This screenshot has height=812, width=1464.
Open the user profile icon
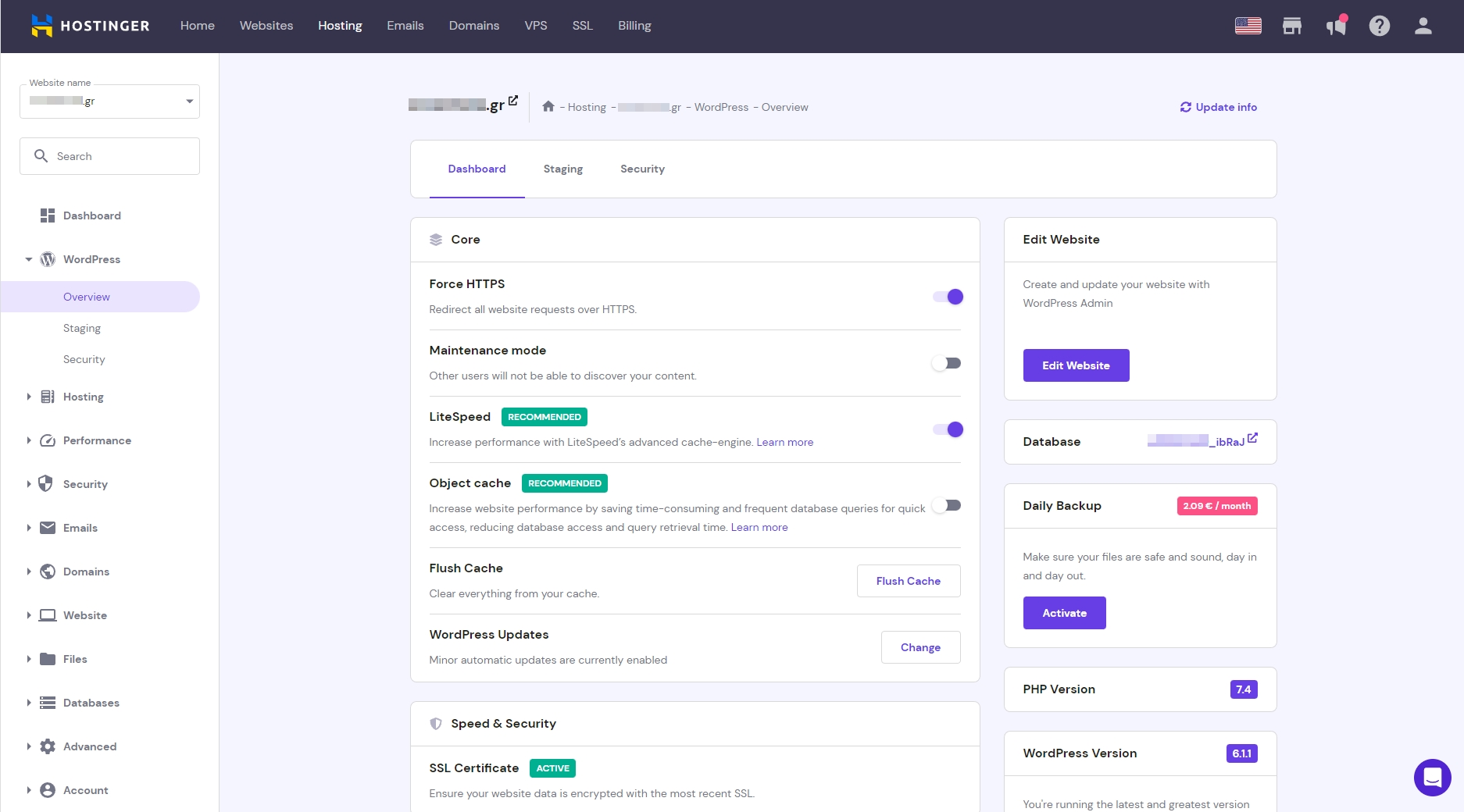click(1423, 26)
